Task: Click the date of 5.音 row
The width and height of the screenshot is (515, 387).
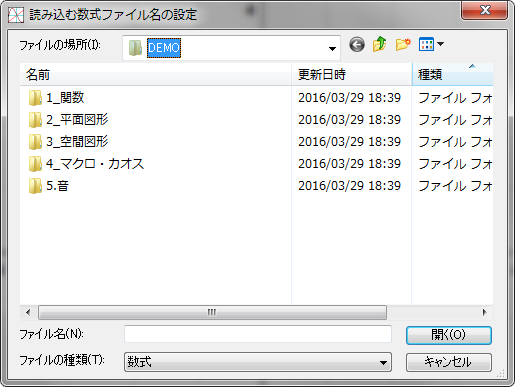Action: pyautogui.click(x=349, y=186)
